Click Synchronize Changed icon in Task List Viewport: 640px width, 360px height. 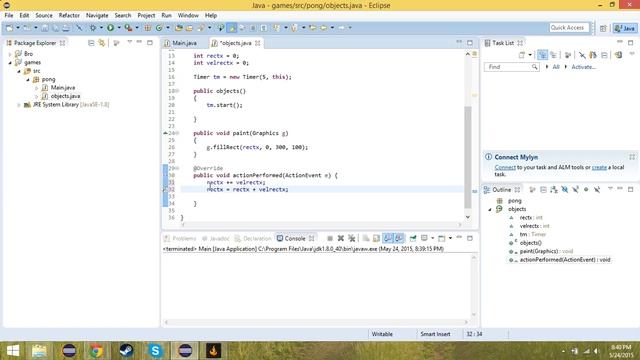point(618,55)
